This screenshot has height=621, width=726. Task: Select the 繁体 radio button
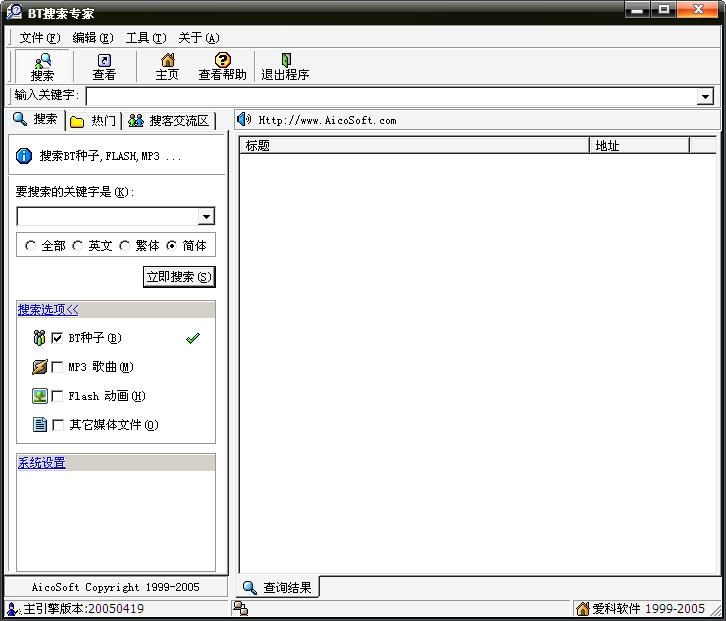click(125, 245)
